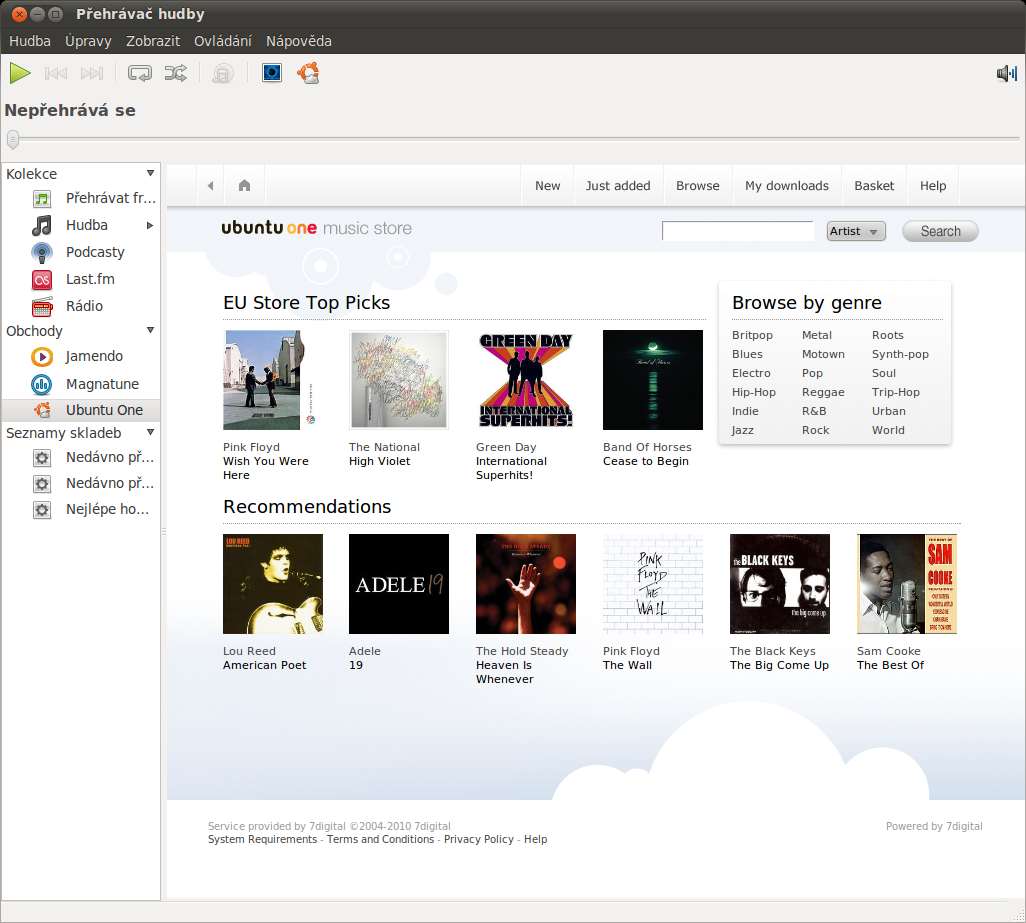
Task: Open the Ovládání menu
Action: click(222, 41)
